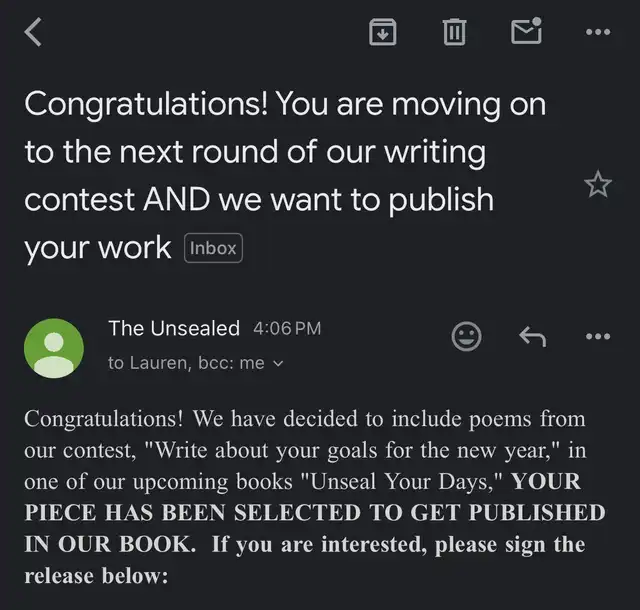
Task: Archive this email conversation
Action: [x=382, y=32]
